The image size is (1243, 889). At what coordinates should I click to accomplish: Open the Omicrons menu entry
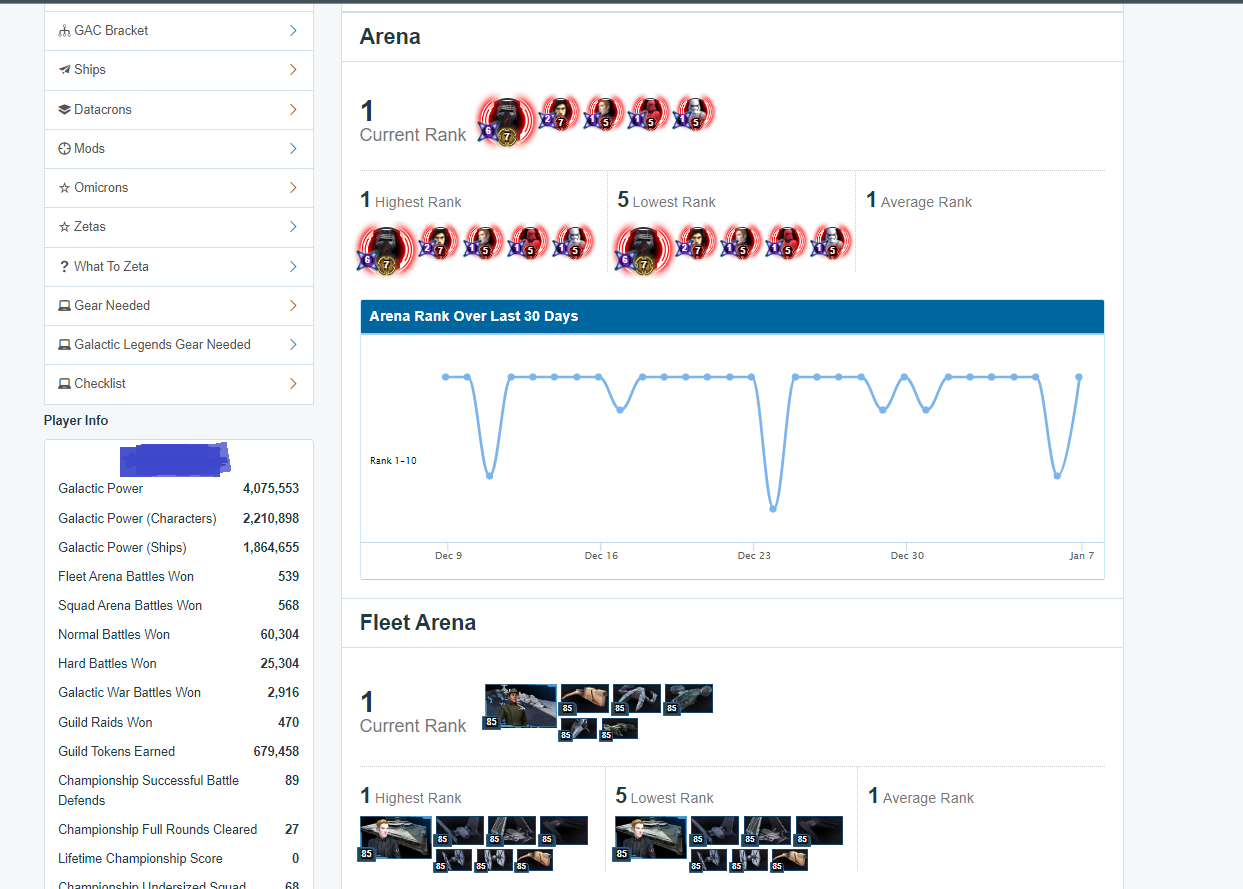point(179,188)
